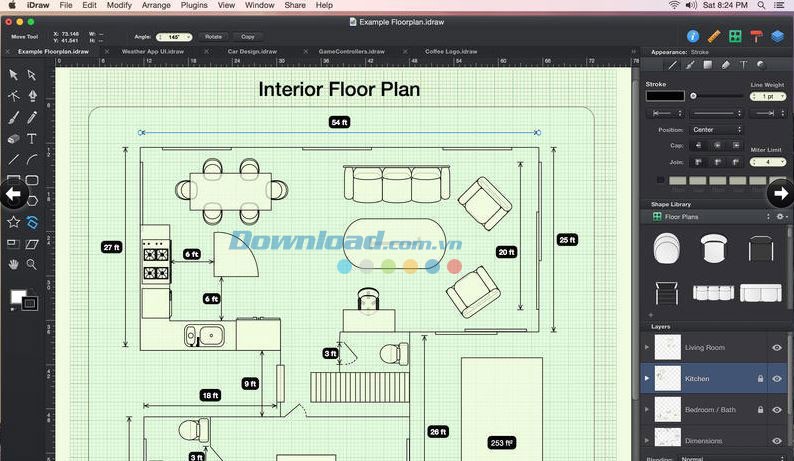This screenshot has width=794, height=461.
Task: Pick the Eraser tool
Action: click(x=13, y=139)
